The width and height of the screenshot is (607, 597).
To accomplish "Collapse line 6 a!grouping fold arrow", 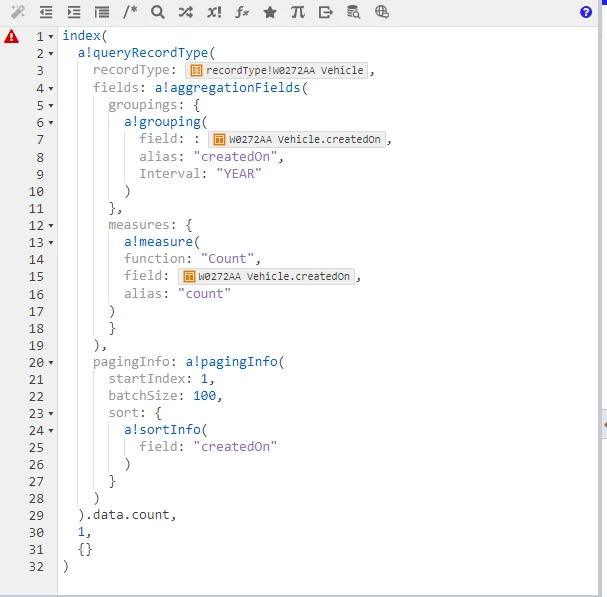I will pos(51,123).
